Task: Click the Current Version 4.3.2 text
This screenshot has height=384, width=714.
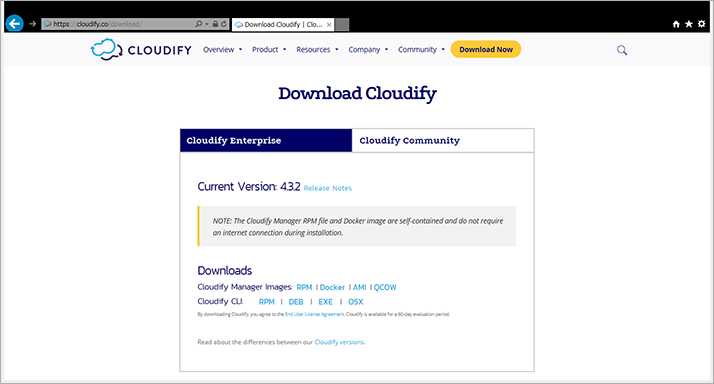Action: (x=249, y=186)
